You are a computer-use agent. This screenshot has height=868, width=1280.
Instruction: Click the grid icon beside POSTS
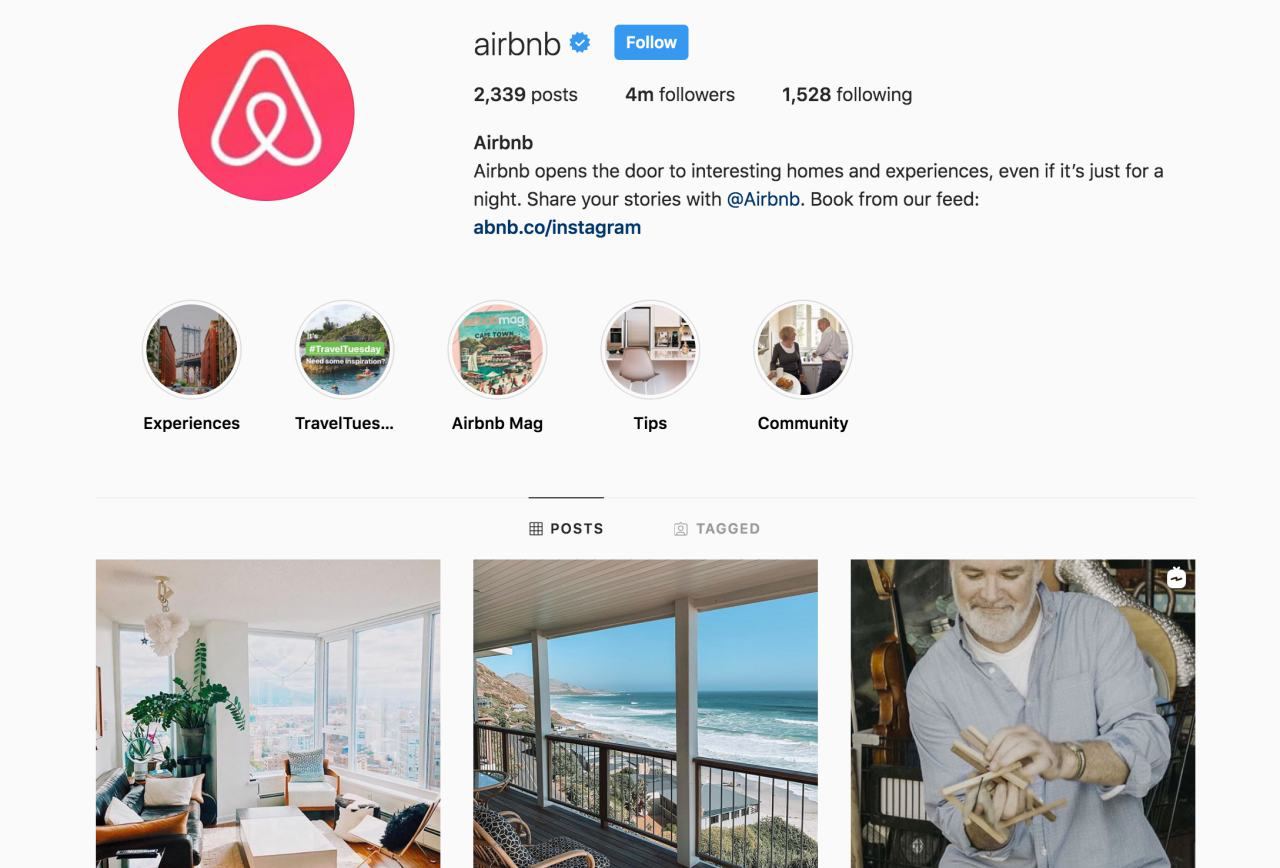coord(536,528)
